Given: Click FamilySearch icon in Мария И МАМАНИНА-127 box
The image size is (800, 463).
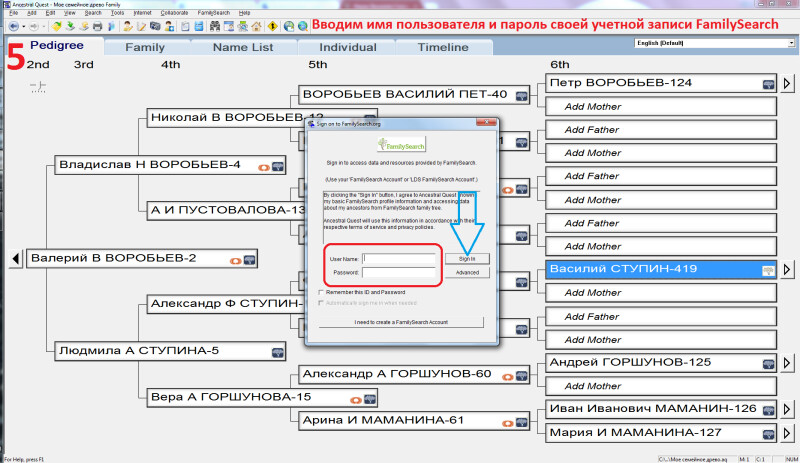Looking at the screenshot, I should point(768,434).
